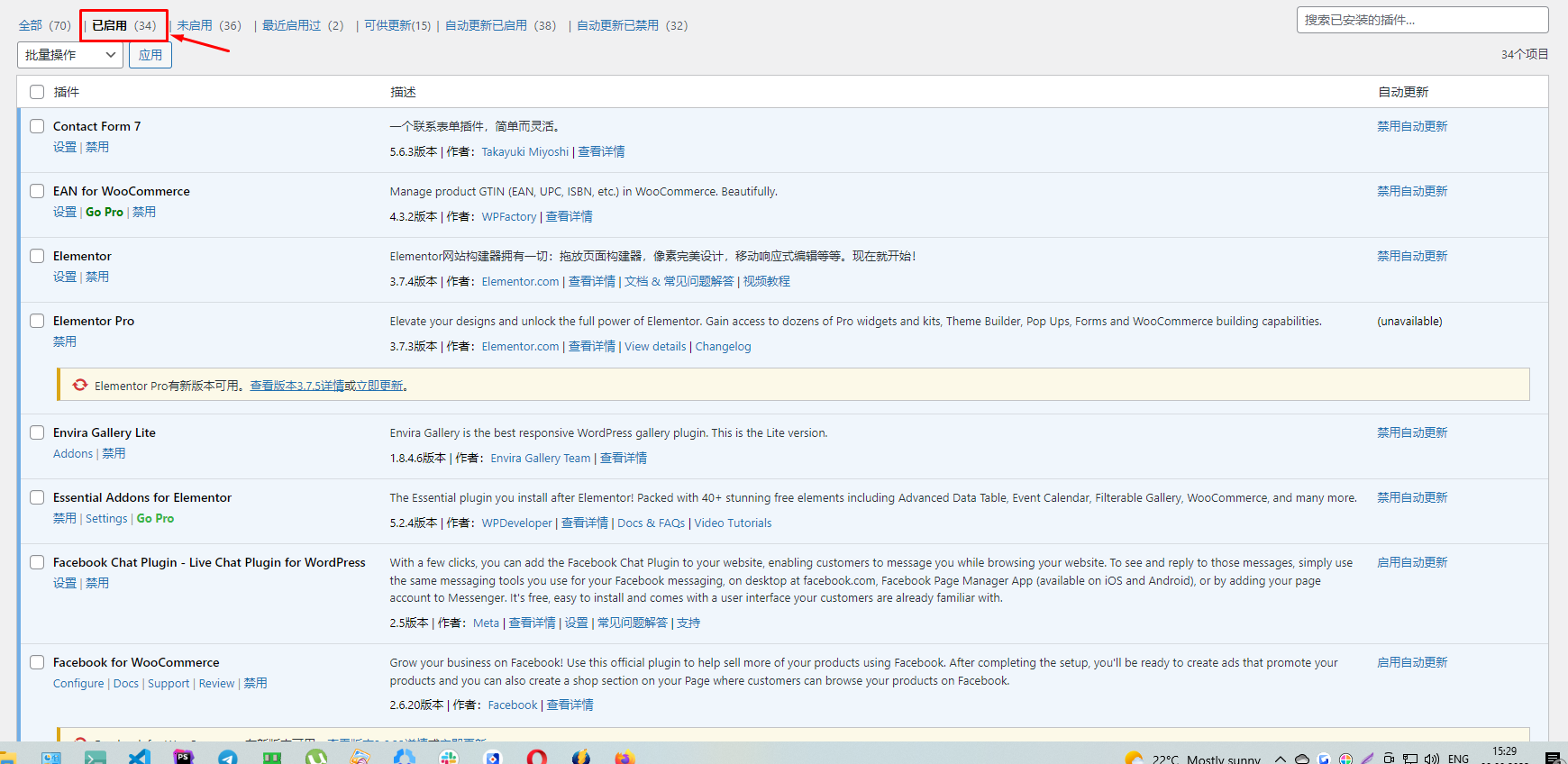The height and width of the screenshot is (764, 1568).
Task: Open PhpStorm from the taskbar
Action: click(x=184, y=758)
